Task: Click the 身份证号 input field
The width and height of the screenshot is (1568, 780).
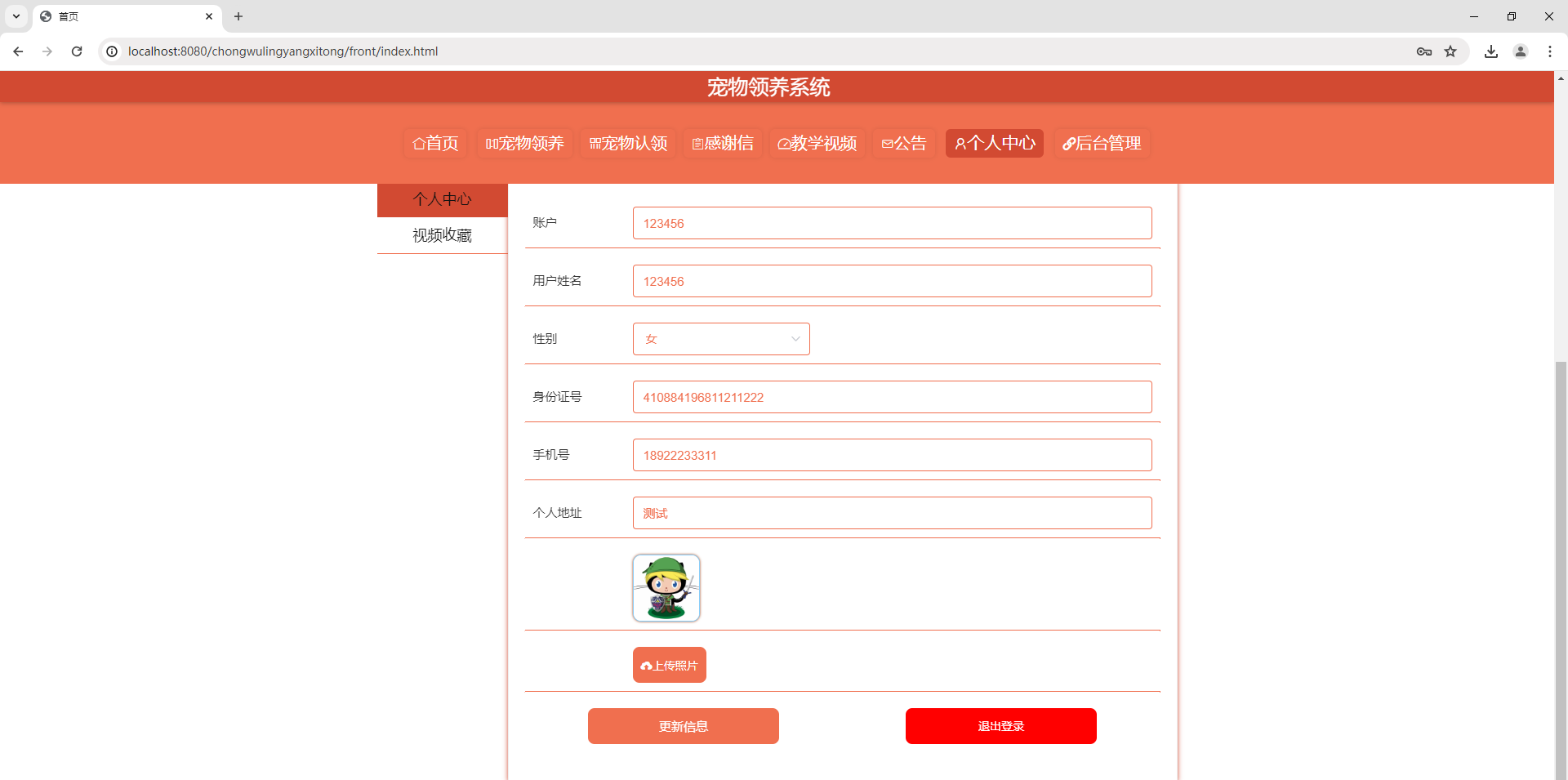Action: [893, 397]
